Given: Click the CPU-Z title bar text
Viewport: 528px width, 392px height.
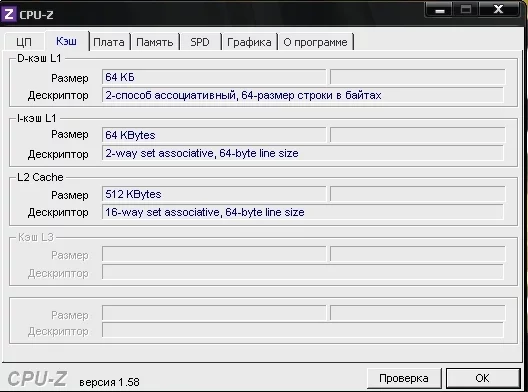Looking at the screenshot, I should 36,15.
